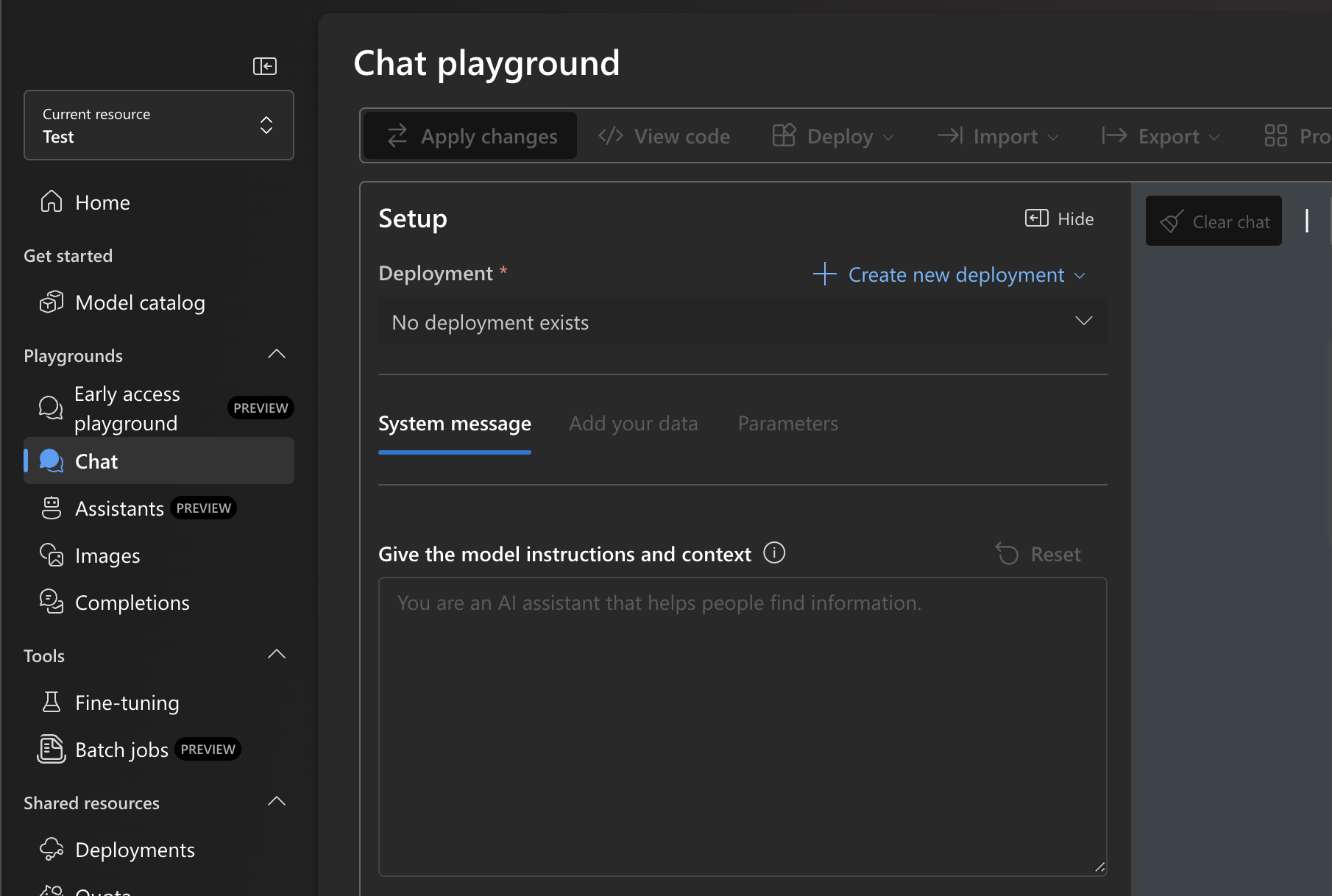Click info icon beside instructions heading
The height and width of the screenshot is (896, 1332).
774,552
